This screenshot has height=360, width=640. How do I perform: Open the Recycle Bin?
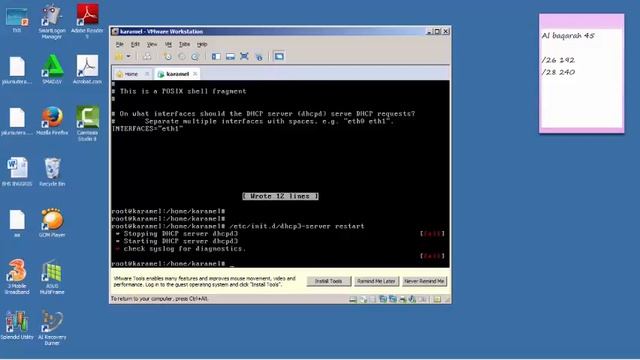[x=52, y=172]
